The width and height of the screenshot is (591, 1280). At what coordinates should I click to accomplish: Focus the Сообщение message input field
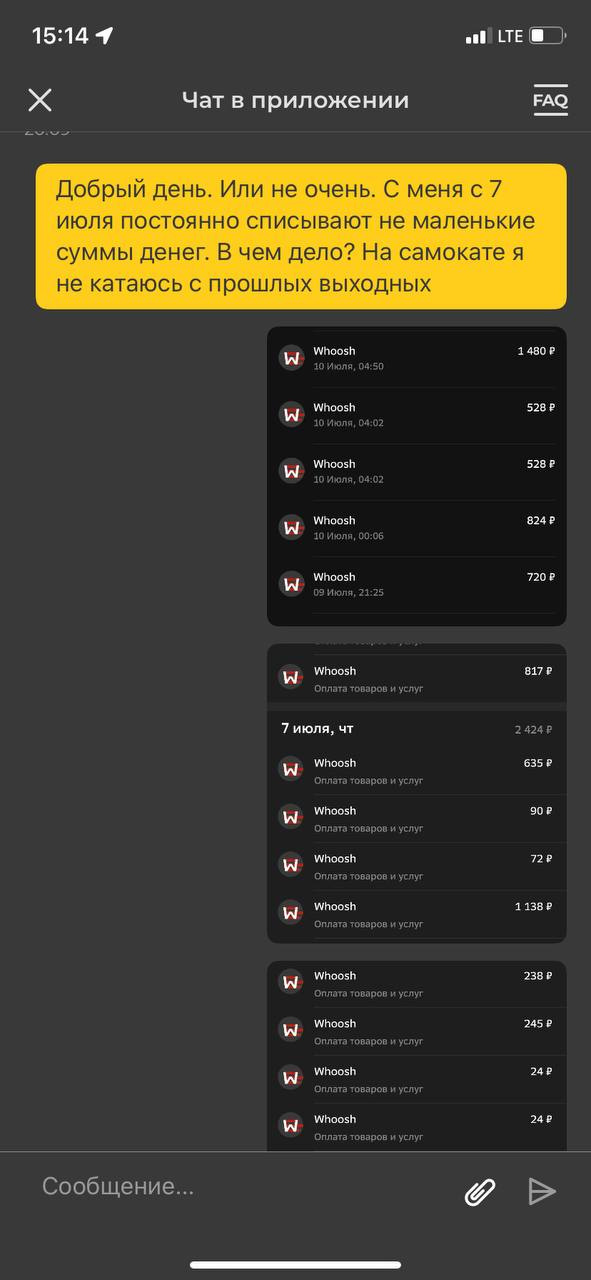[240, 1187]
